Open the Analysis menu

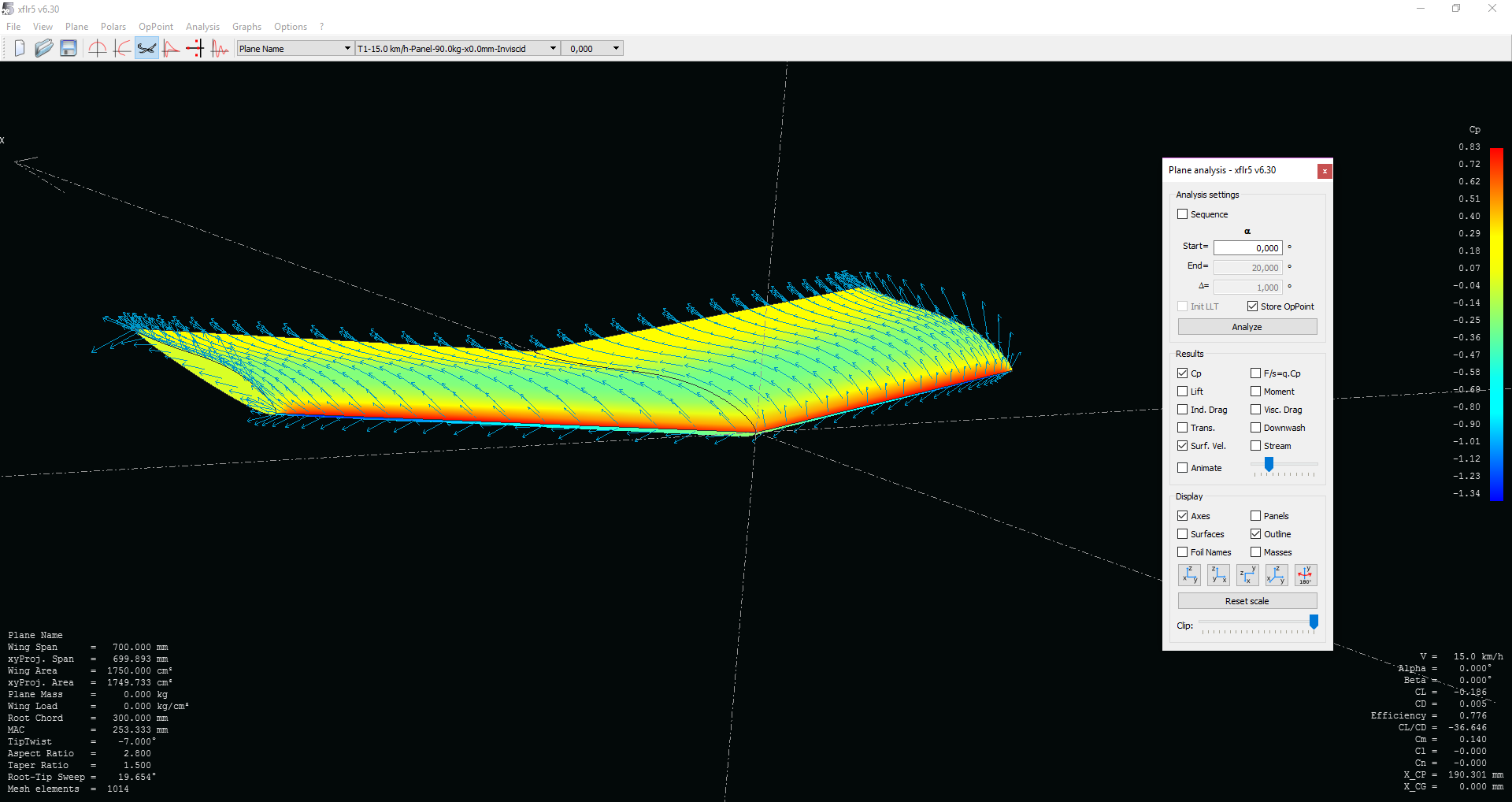pyautogui.click(x=202, y=27)
